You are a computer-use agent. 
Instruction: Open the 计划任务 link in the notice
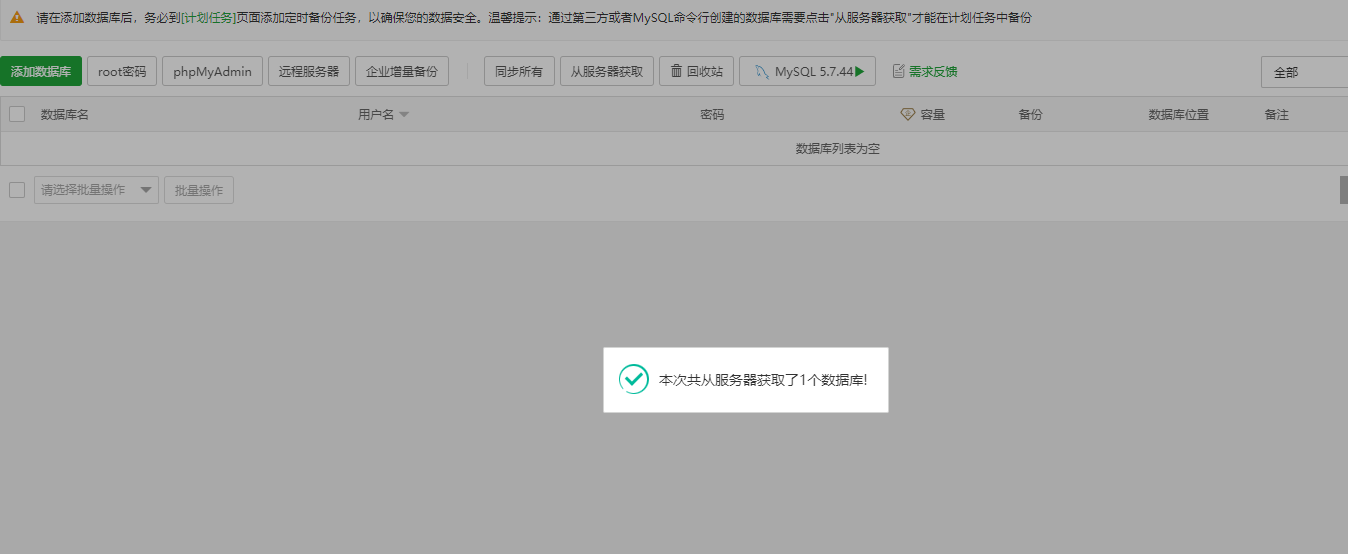point(208,18)
